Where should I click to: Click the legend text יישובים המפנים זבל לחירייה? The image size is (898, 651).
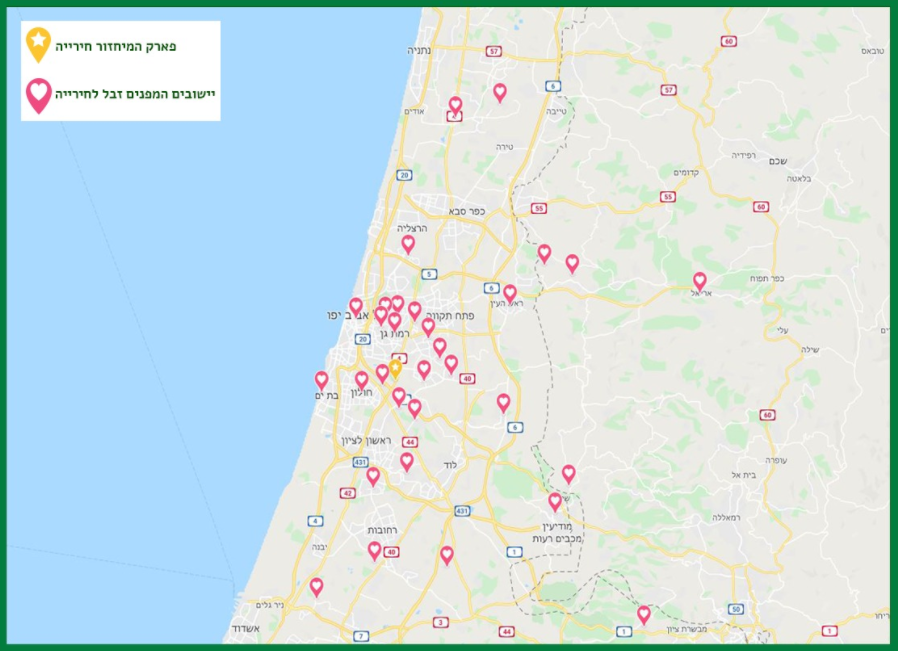[x=135, y=94]
